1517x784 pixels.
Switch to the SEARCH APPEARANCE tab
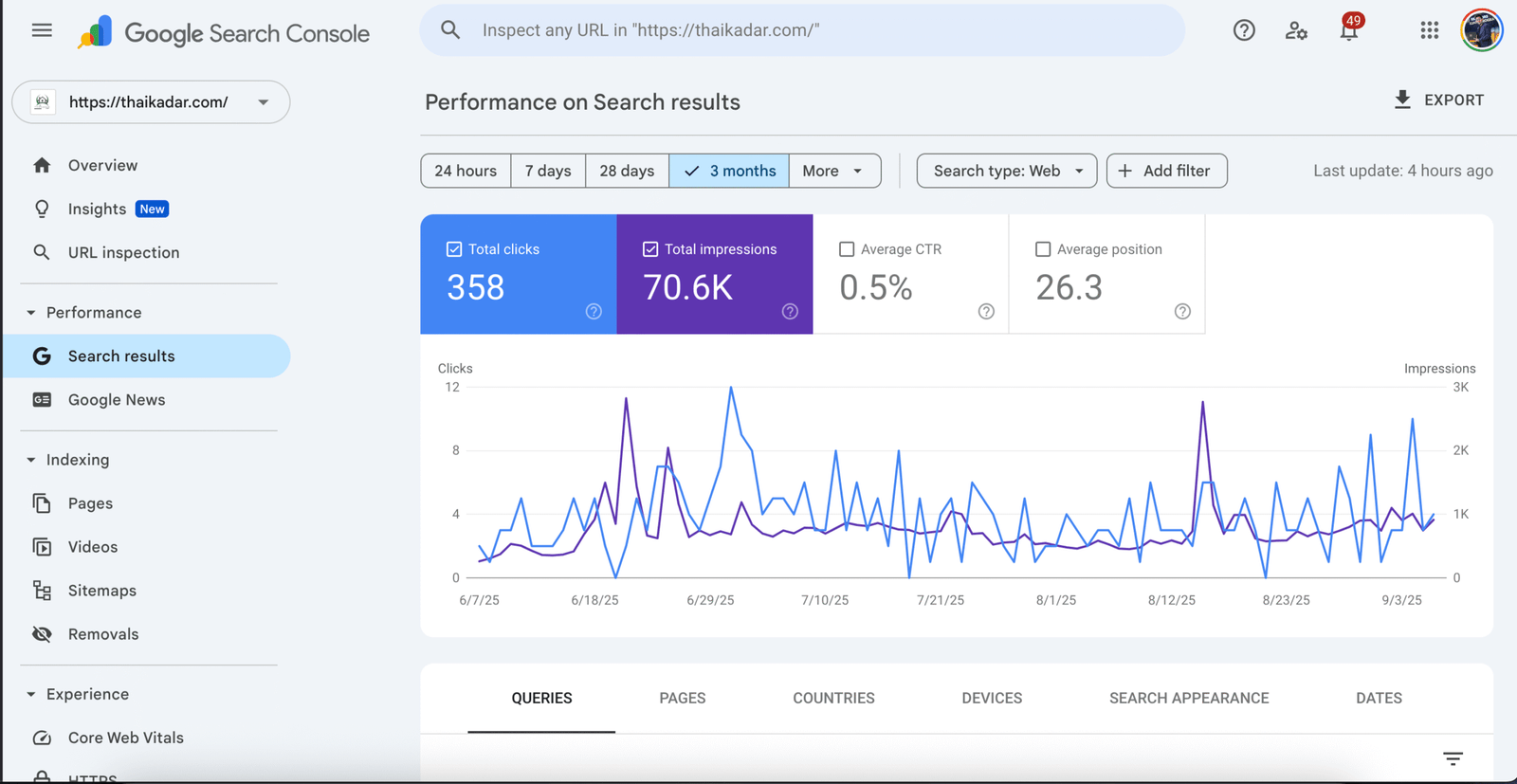pos(1189,698)
